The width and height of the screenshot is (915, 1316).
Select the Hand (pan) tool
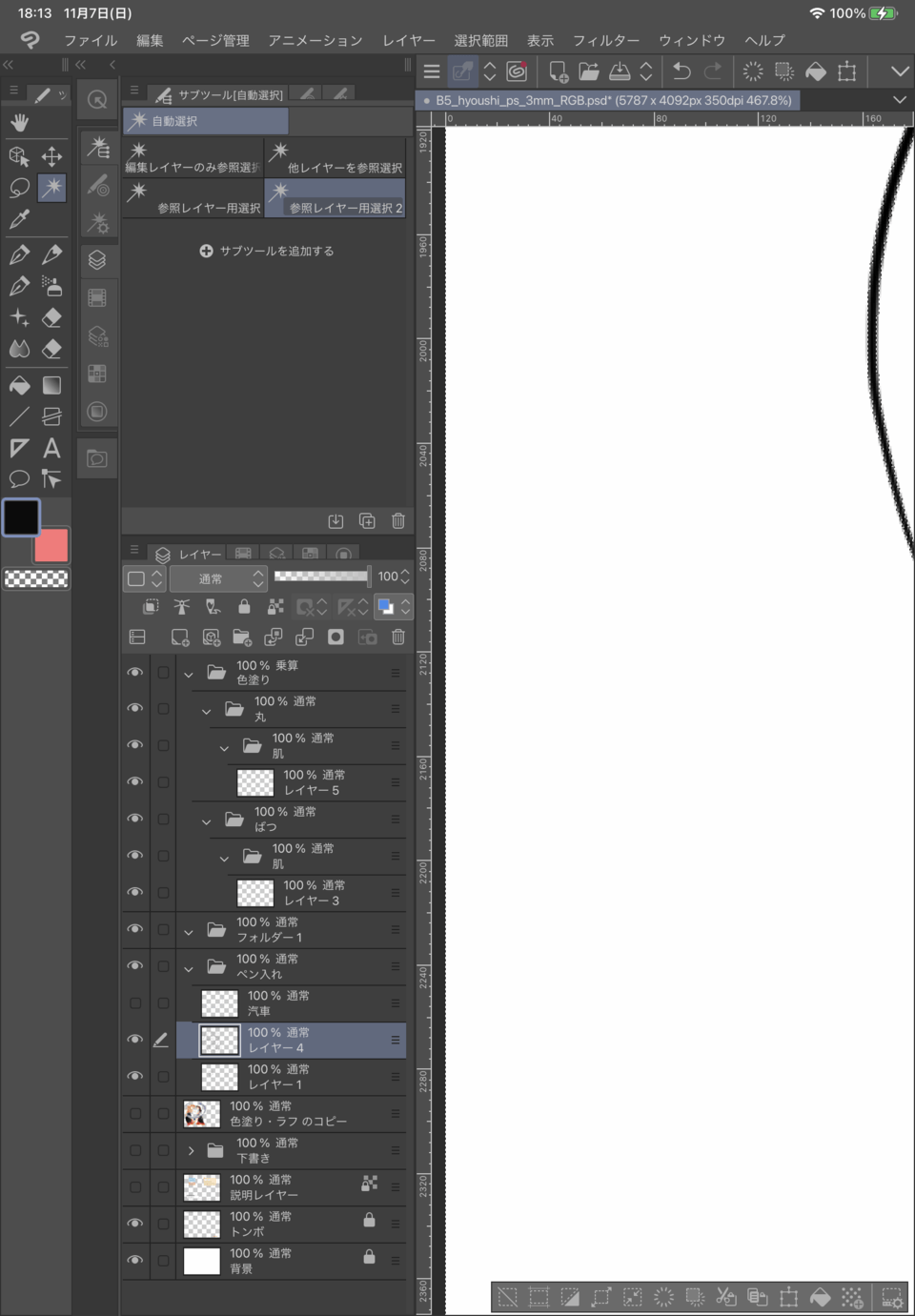pos(19,122)
